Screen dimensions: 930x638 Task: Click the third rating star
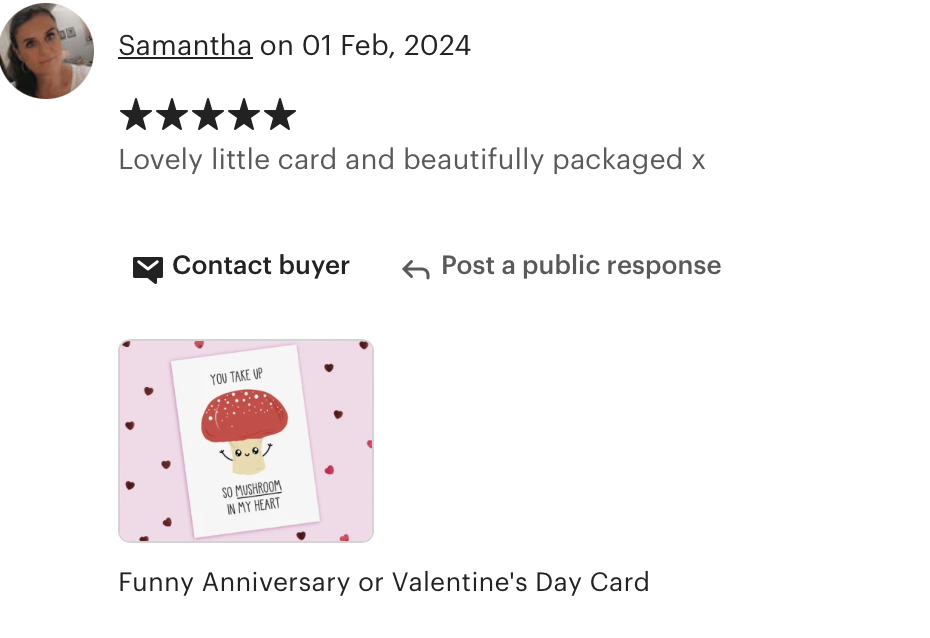208,114
